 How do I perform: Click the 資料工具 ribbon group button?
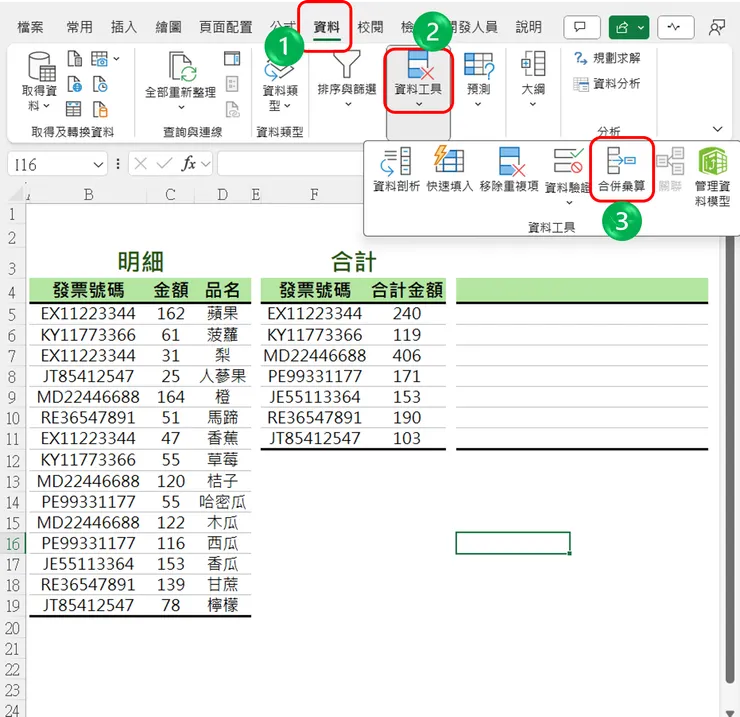click(x=418, y=79)
